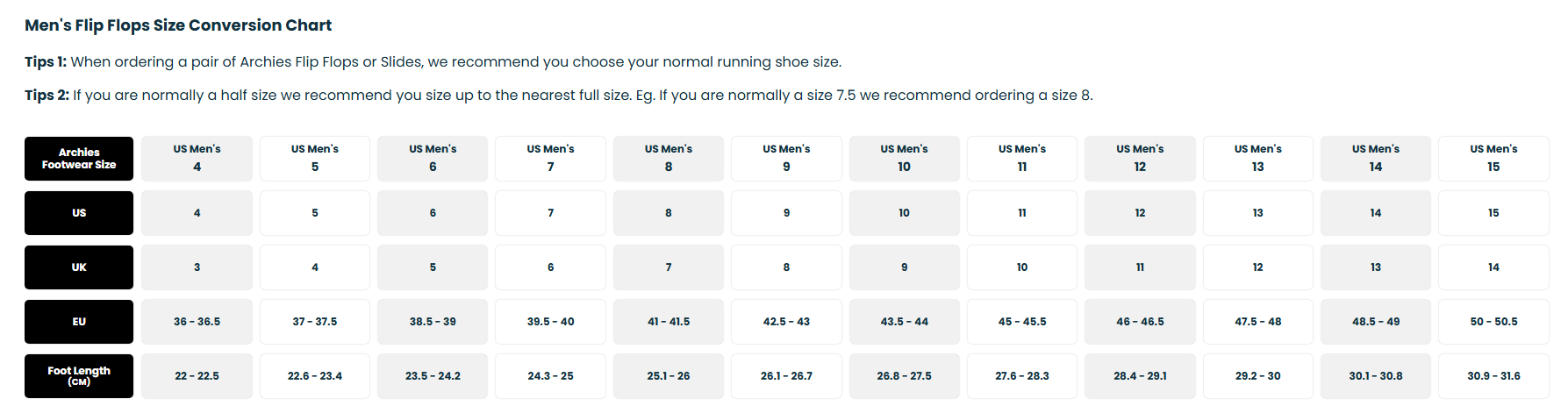Click the EU size "36 - 36.5" cell
This screenshot has height=406, width=1568.
click(x=197, y=322)
